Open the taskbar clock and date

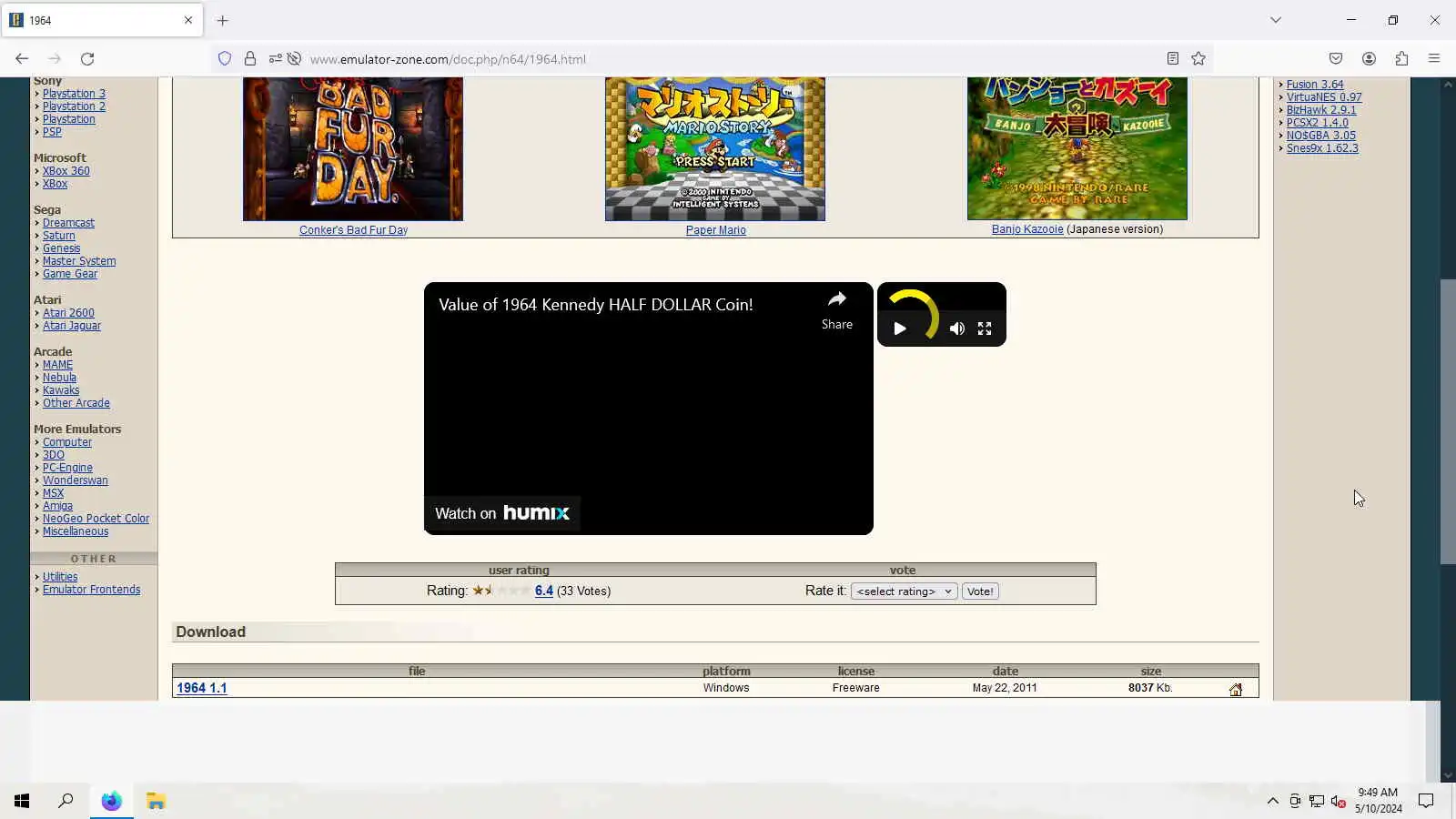[x=1378, y=801]
